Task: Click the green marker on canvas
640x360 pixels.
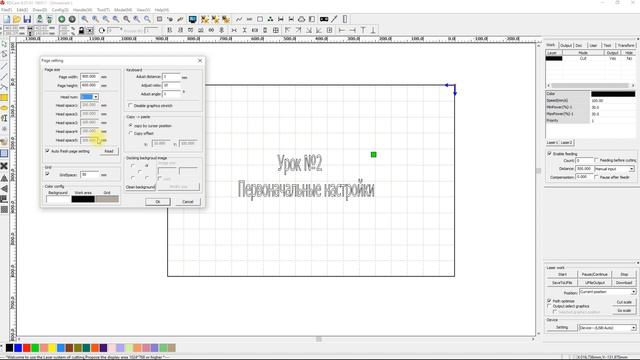Action: click(373, 154)
